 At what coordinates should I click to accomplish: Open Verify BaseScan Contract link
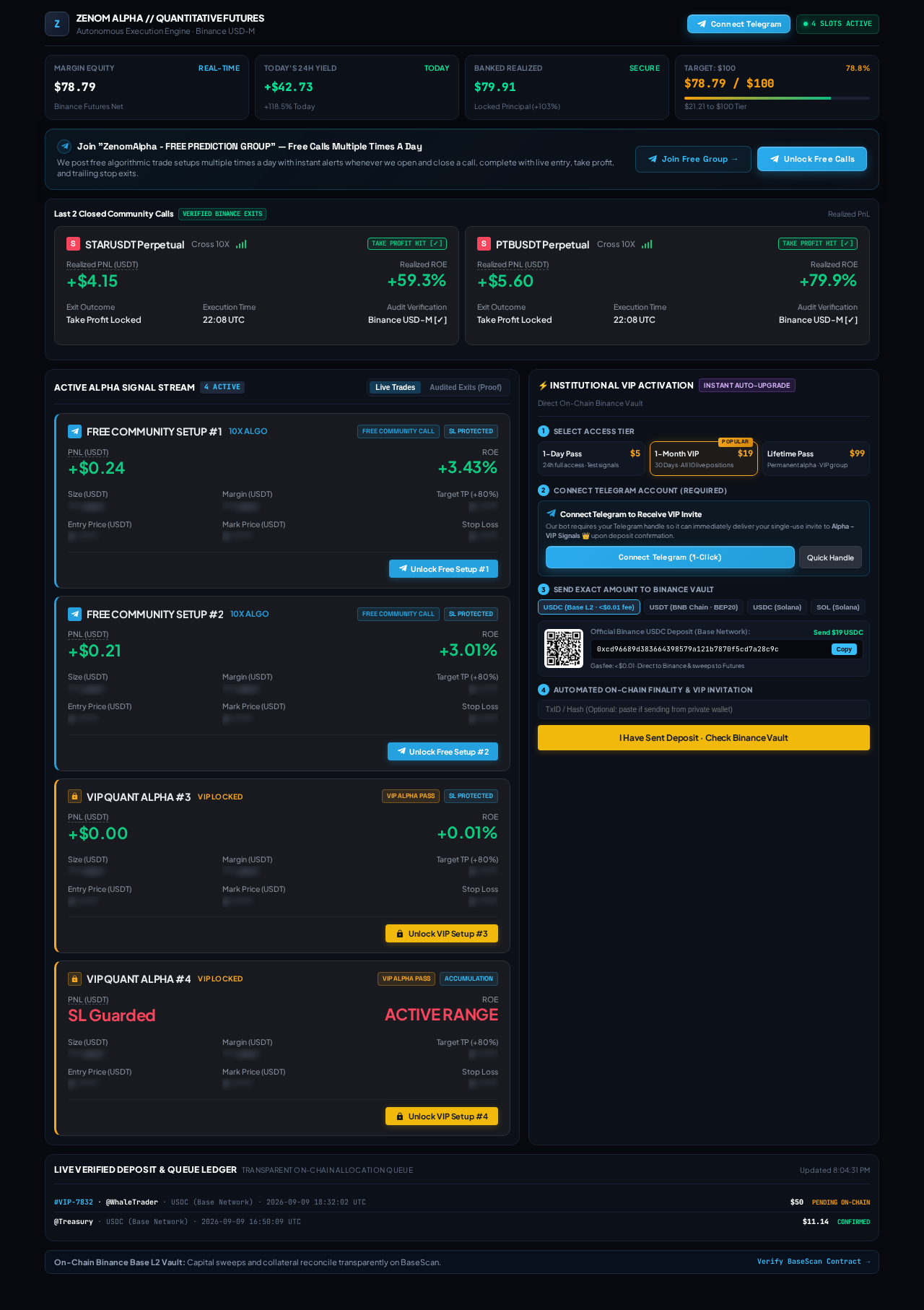click(x=814, y=1262)
